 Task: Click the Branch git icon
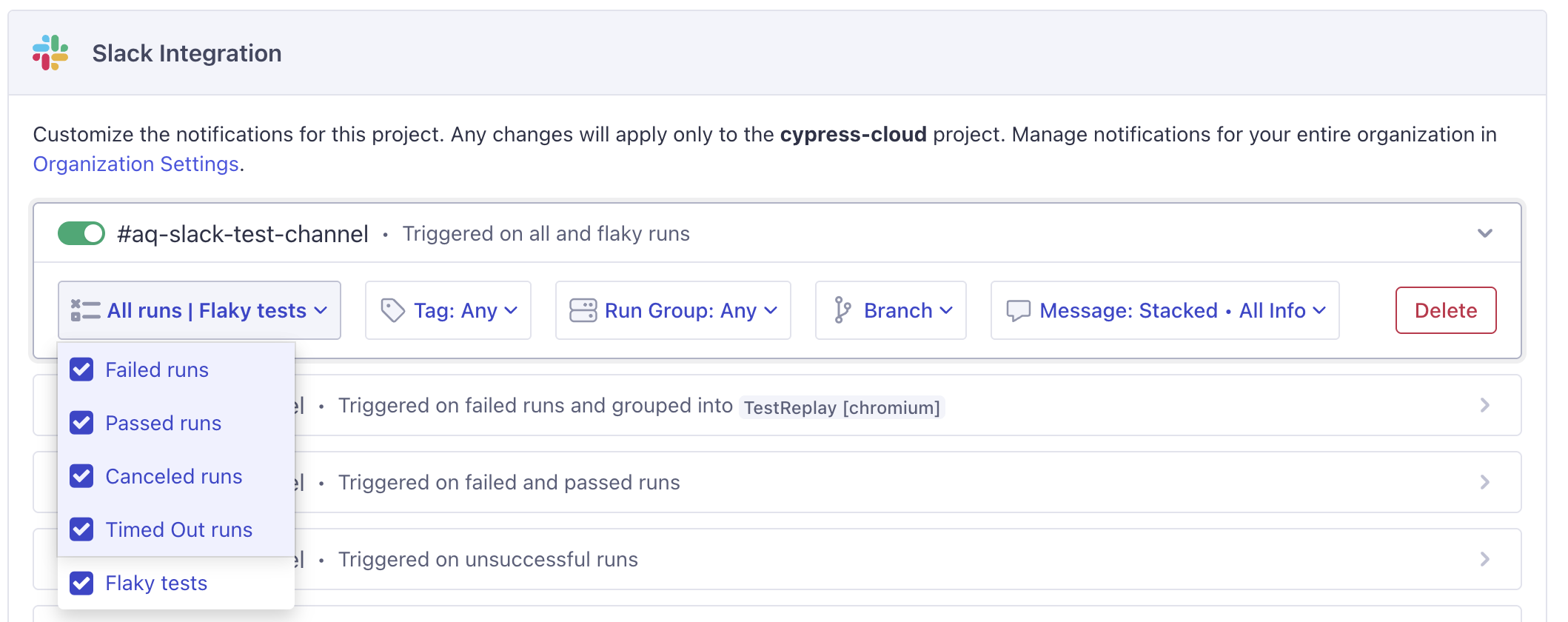point(842,310)
